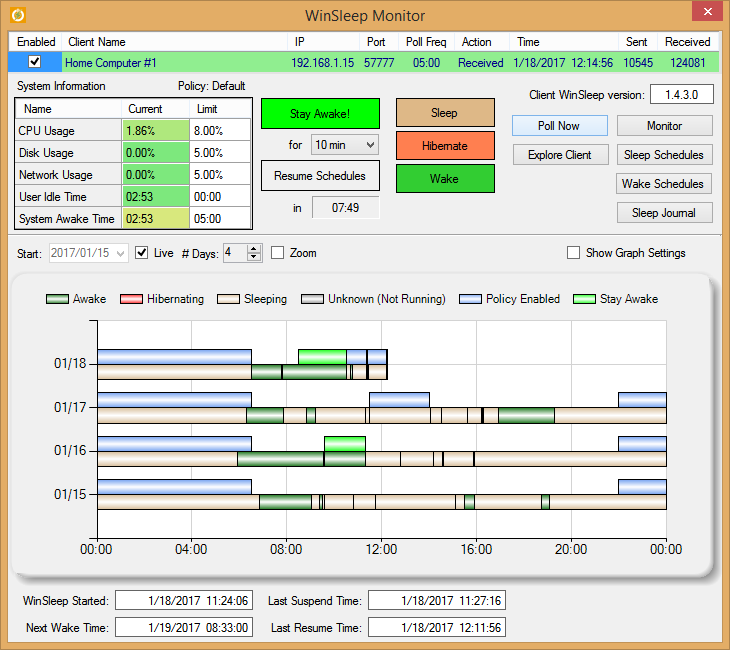730x650 pixels.
Task: Toggle the Live checkbox
Action: tap(142, 253)
